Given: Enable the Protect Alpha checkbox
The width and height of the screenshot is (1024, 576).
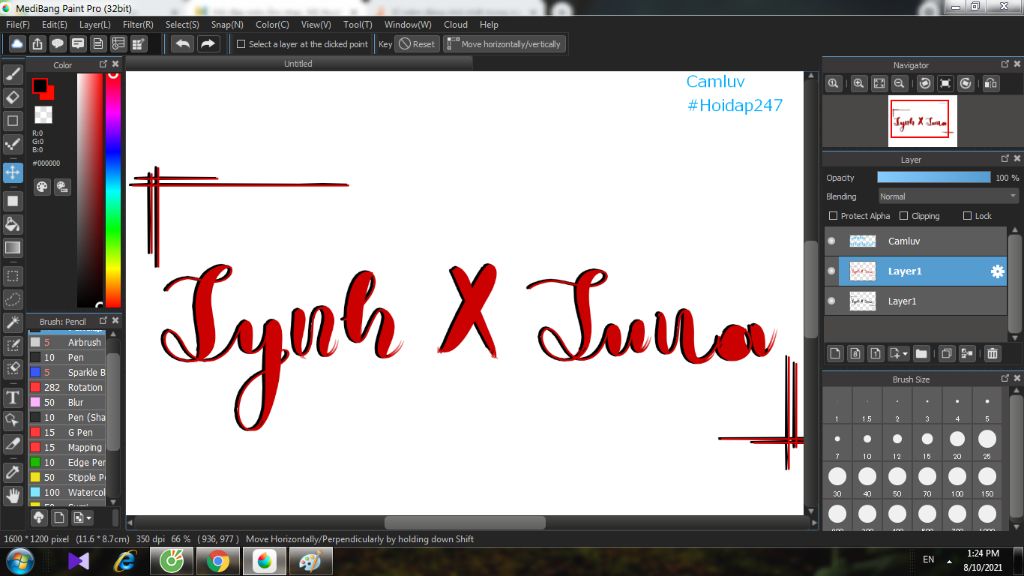Looking at the screenshot, I should 833,216.
